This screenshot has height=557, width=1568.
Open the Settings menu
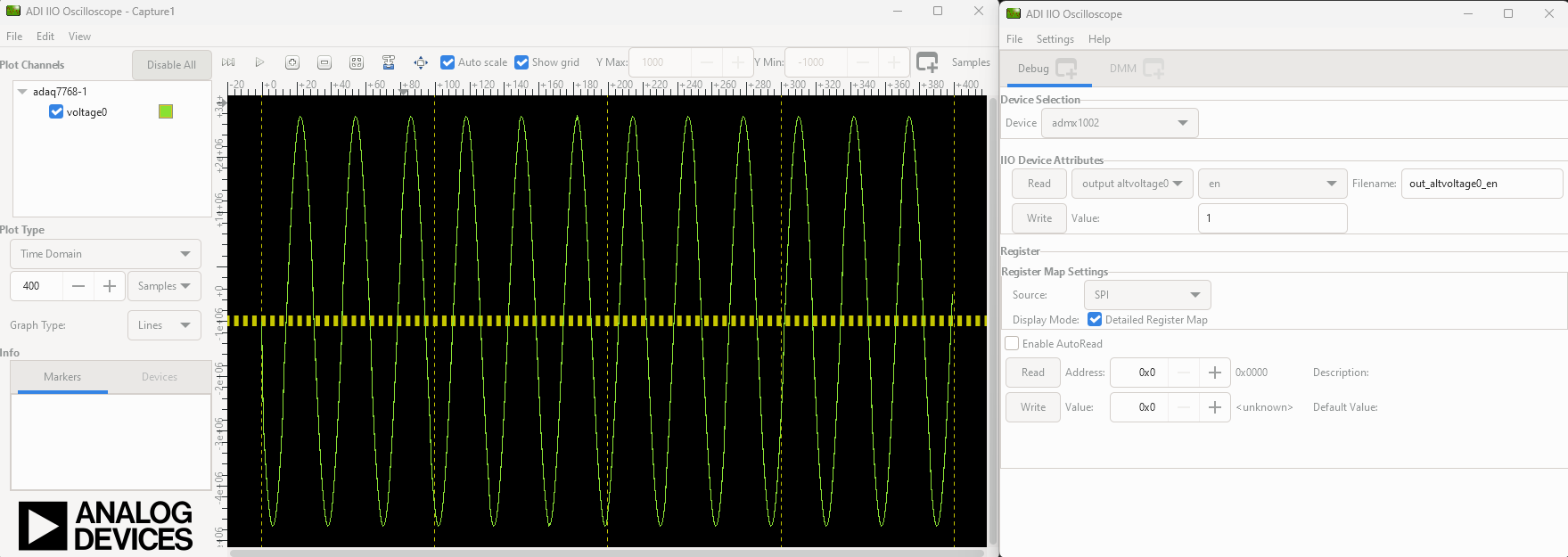(x=1055, y=39)
